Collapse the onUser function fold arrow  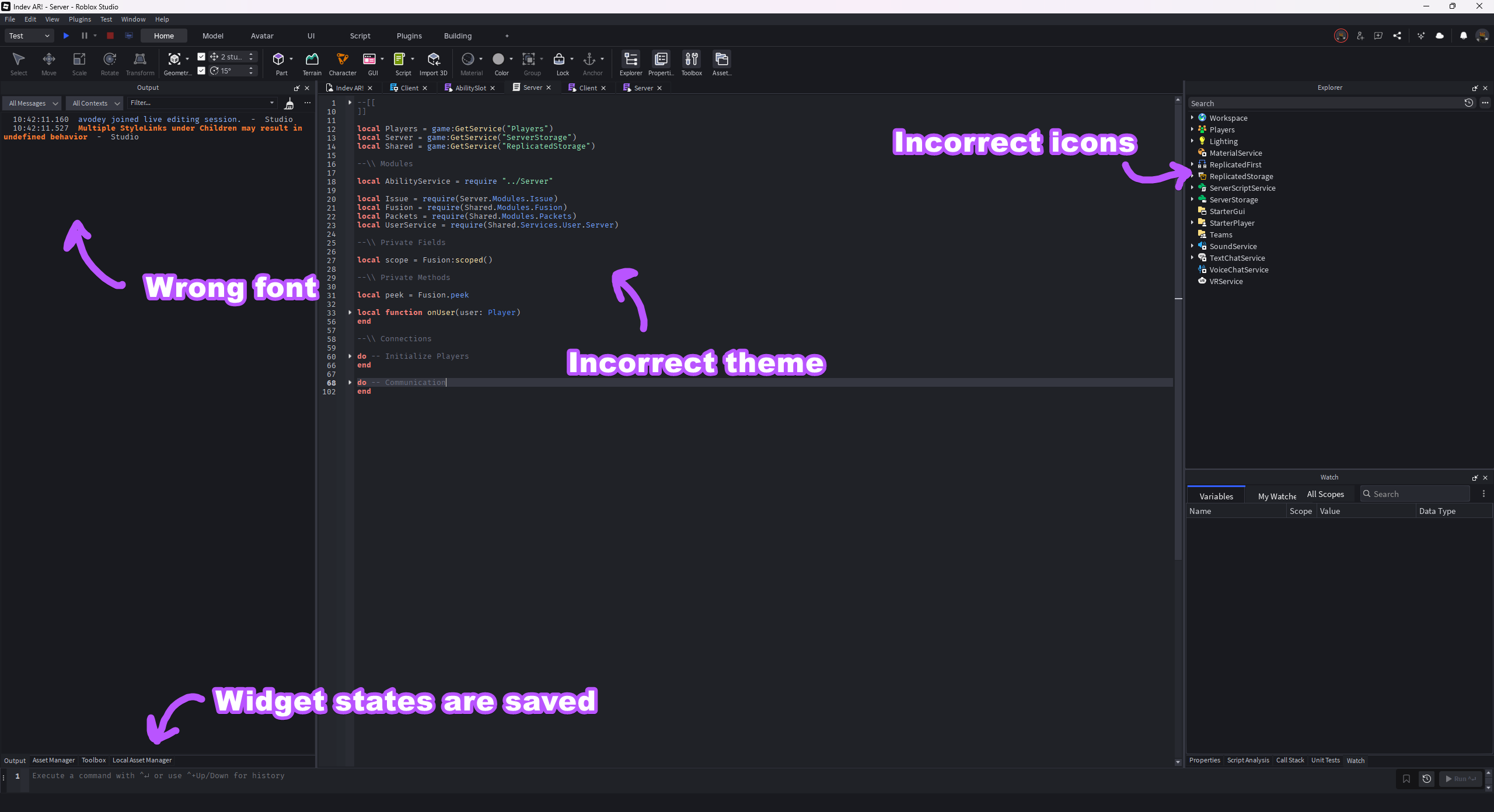350,313
